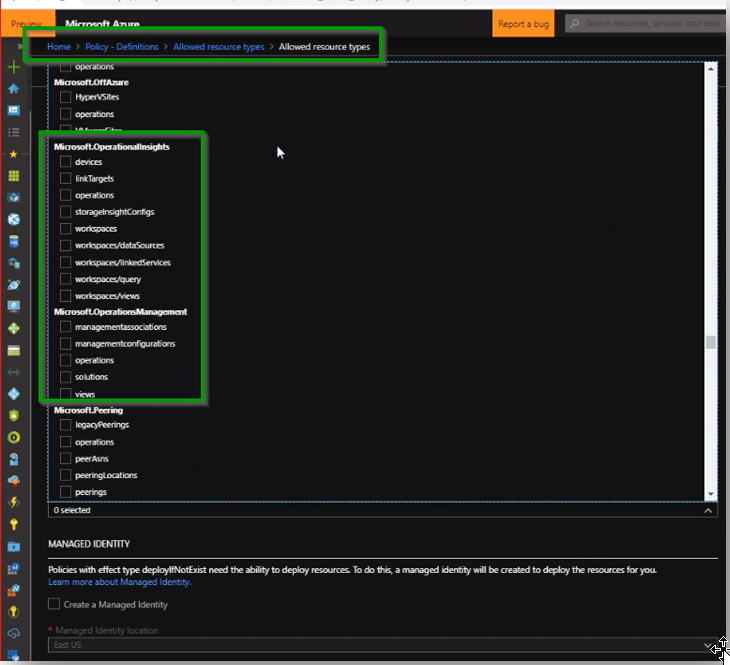This screenshot has height=665, width=730.
Task: Click the 0 selected summary box
Action: coord(383,510)
